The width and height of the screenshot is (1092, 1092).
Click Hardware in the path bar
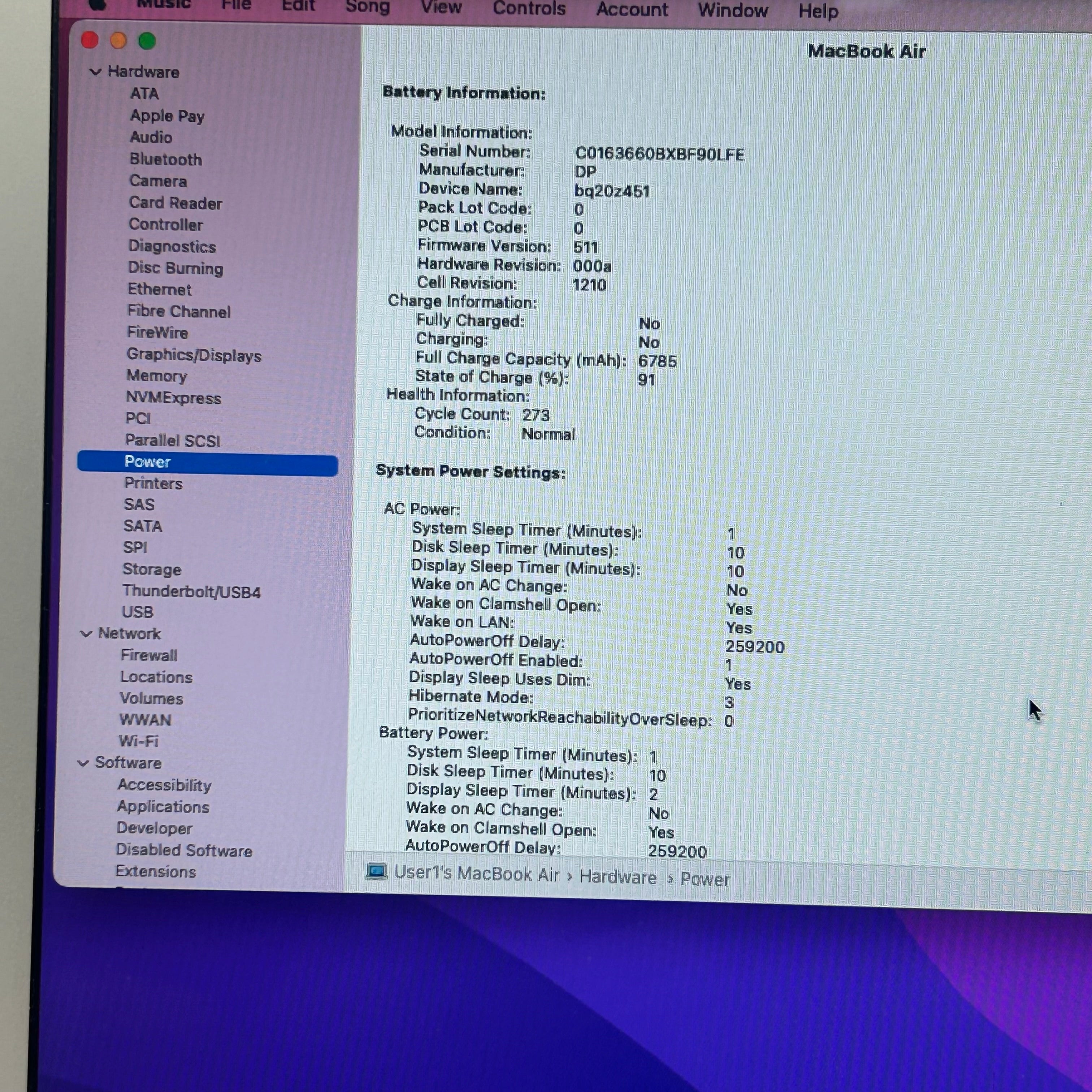[618, 877]
